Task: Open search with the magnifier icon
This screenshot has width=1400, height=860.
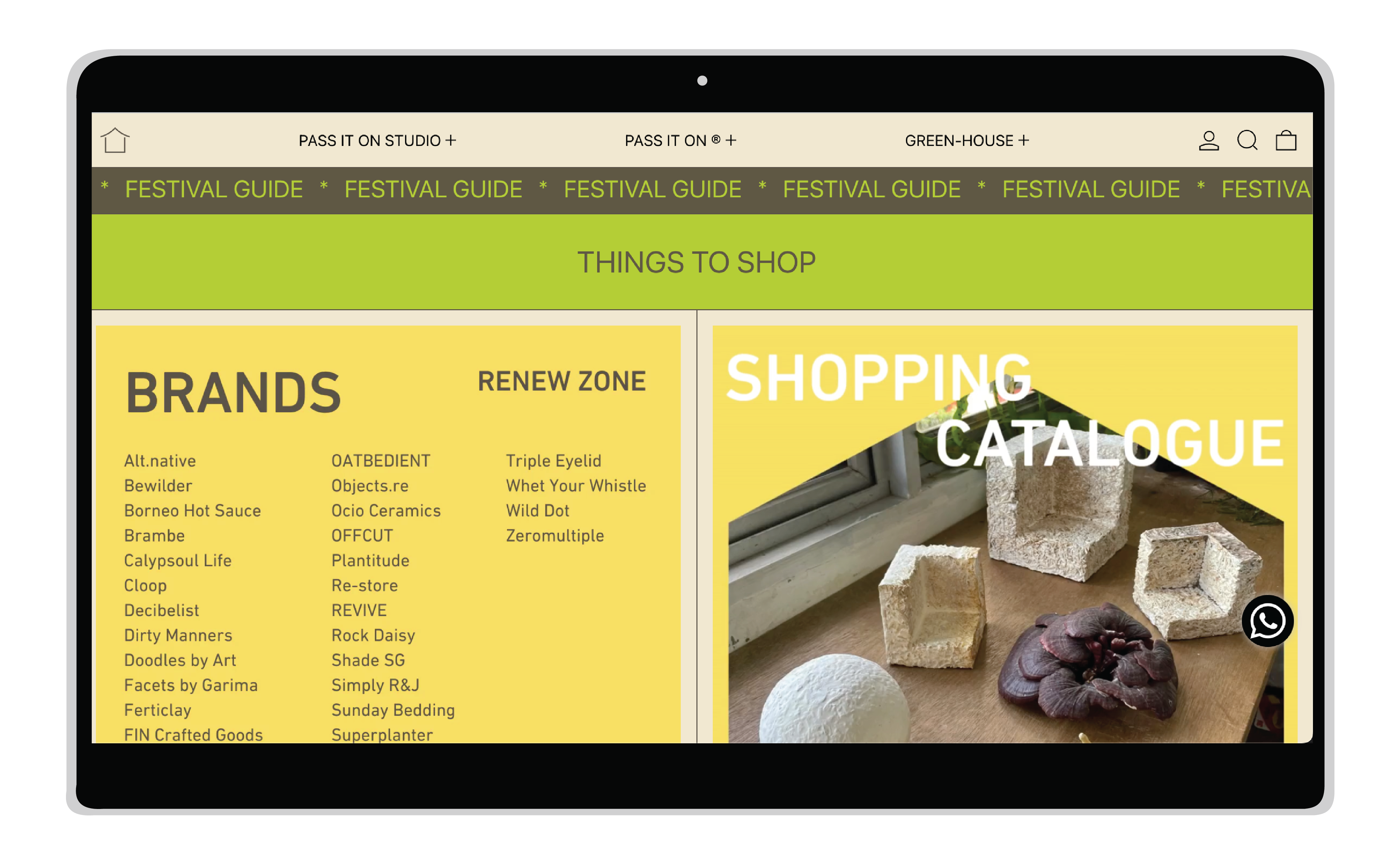Action: (1247, 140)
